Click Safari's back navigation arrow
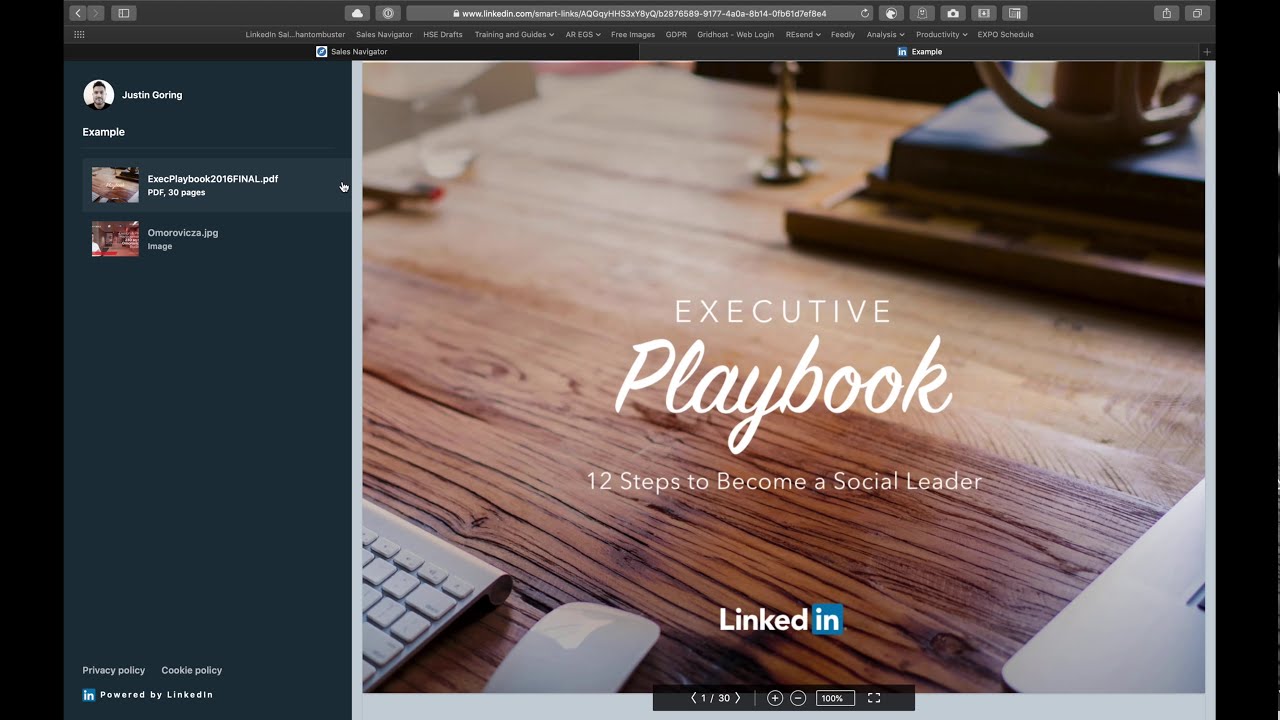 pos(78,13)
